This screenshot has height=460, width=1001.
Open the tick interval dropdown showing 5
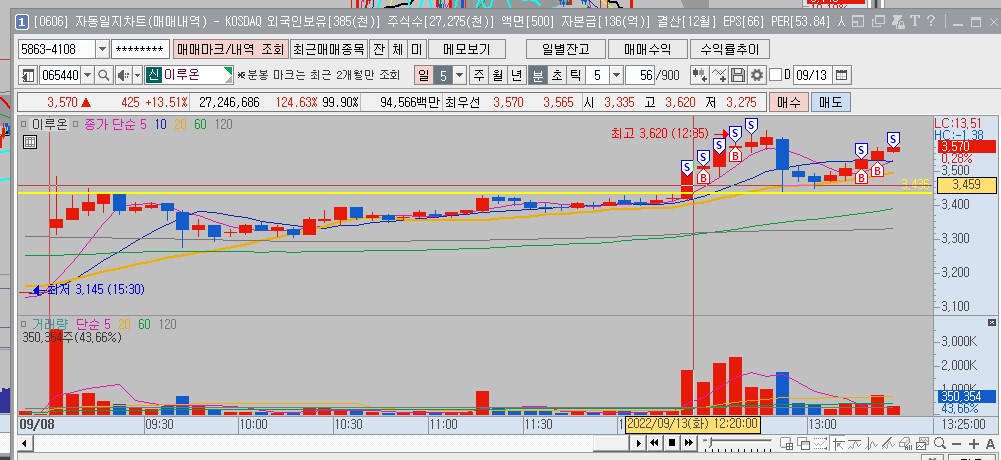click(x=616, y=75)
